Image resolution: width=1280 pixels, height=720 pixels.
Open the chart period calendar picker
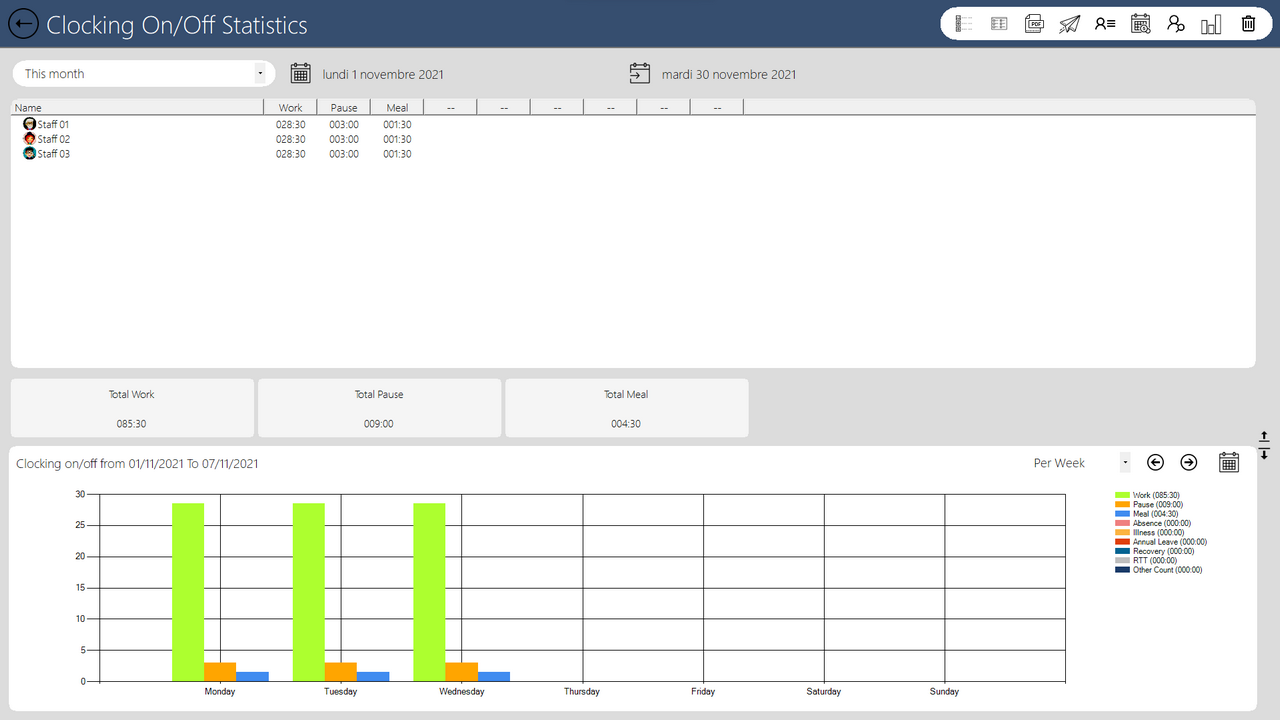click(x=1228, y=462)
